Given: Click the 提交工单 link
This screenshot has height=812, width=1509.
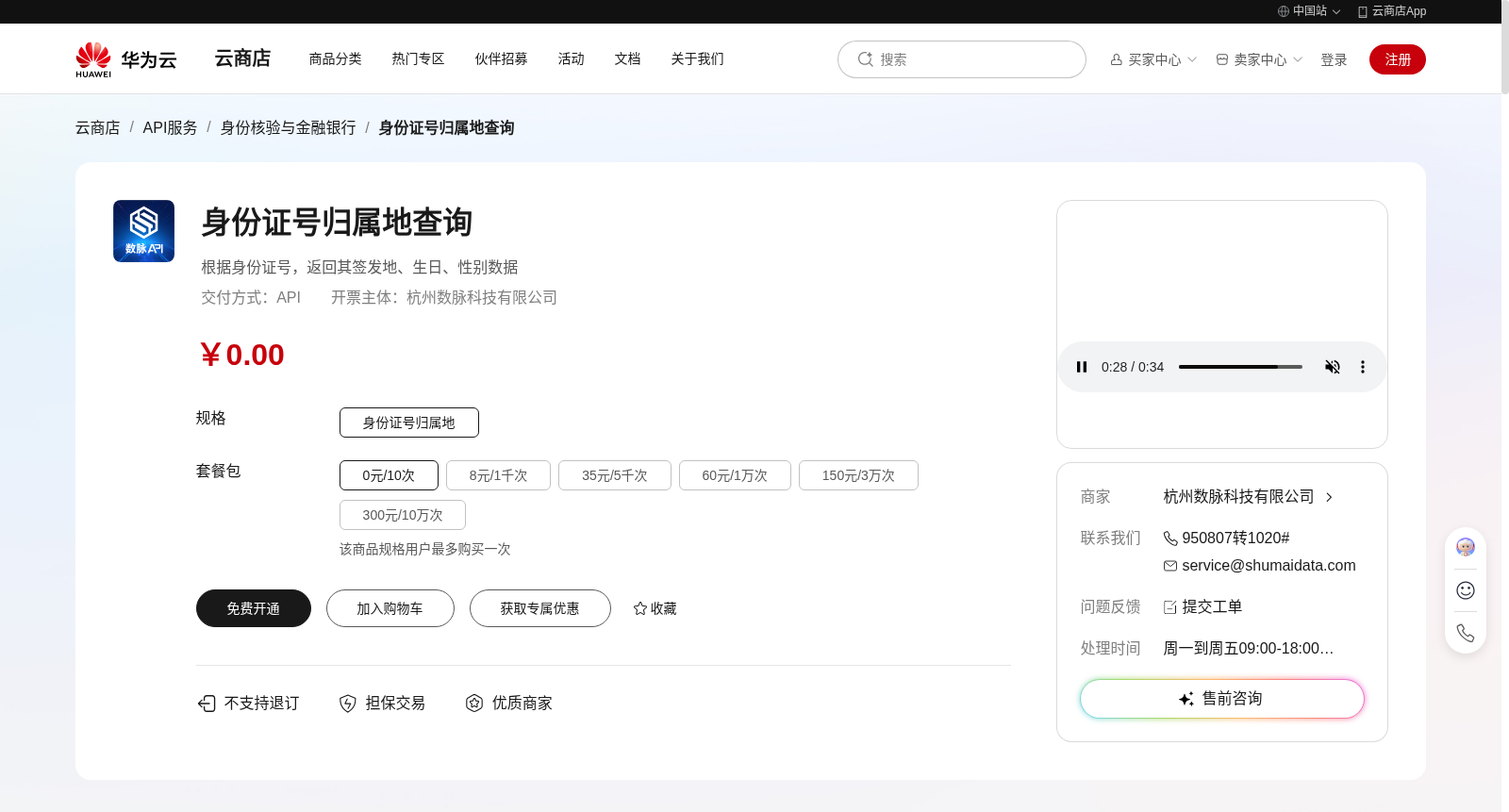Looking at the screenshot, I should click(x=1212, y=606).
